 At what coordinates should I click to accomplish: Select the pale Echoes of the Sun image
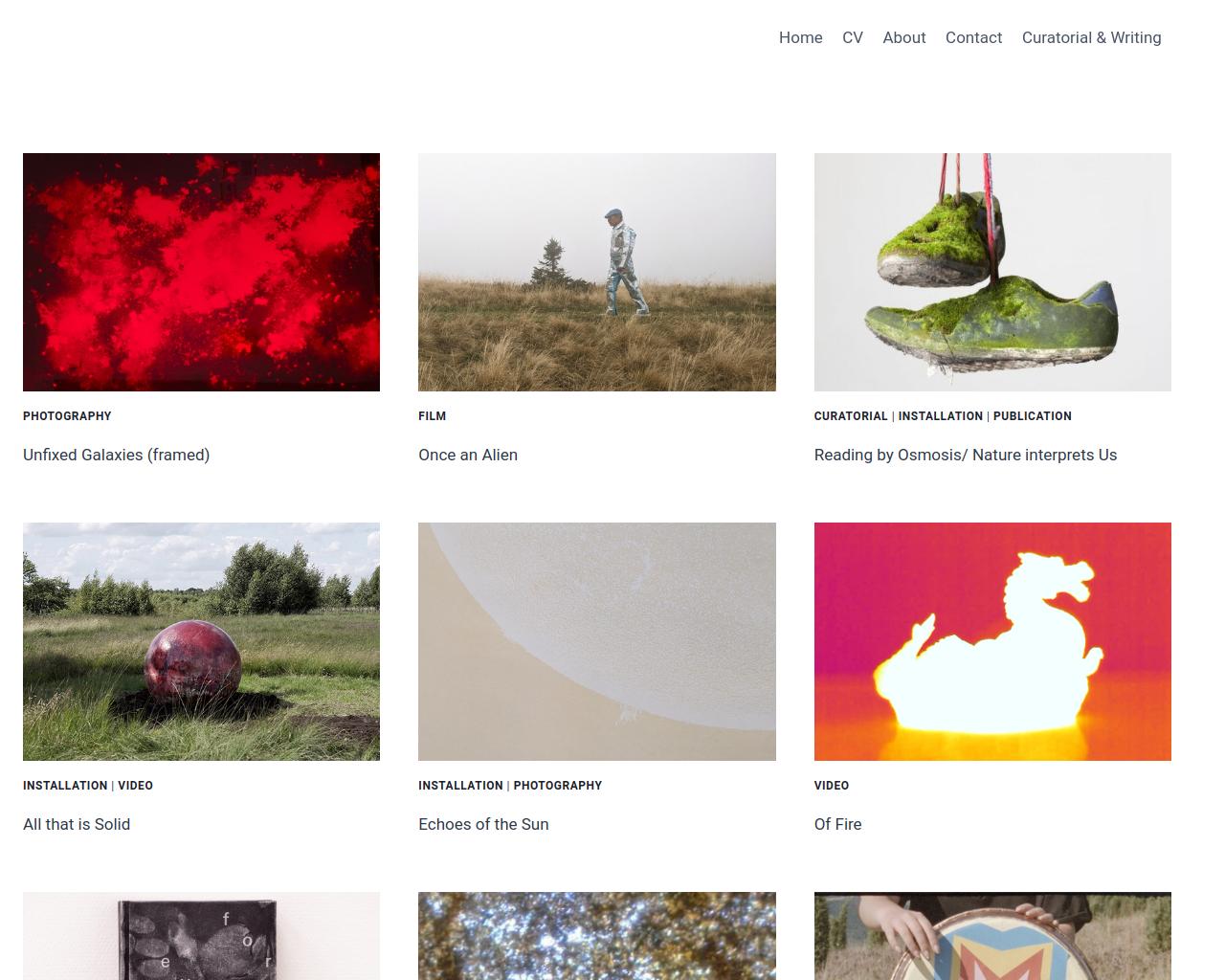tap(597, 641)
